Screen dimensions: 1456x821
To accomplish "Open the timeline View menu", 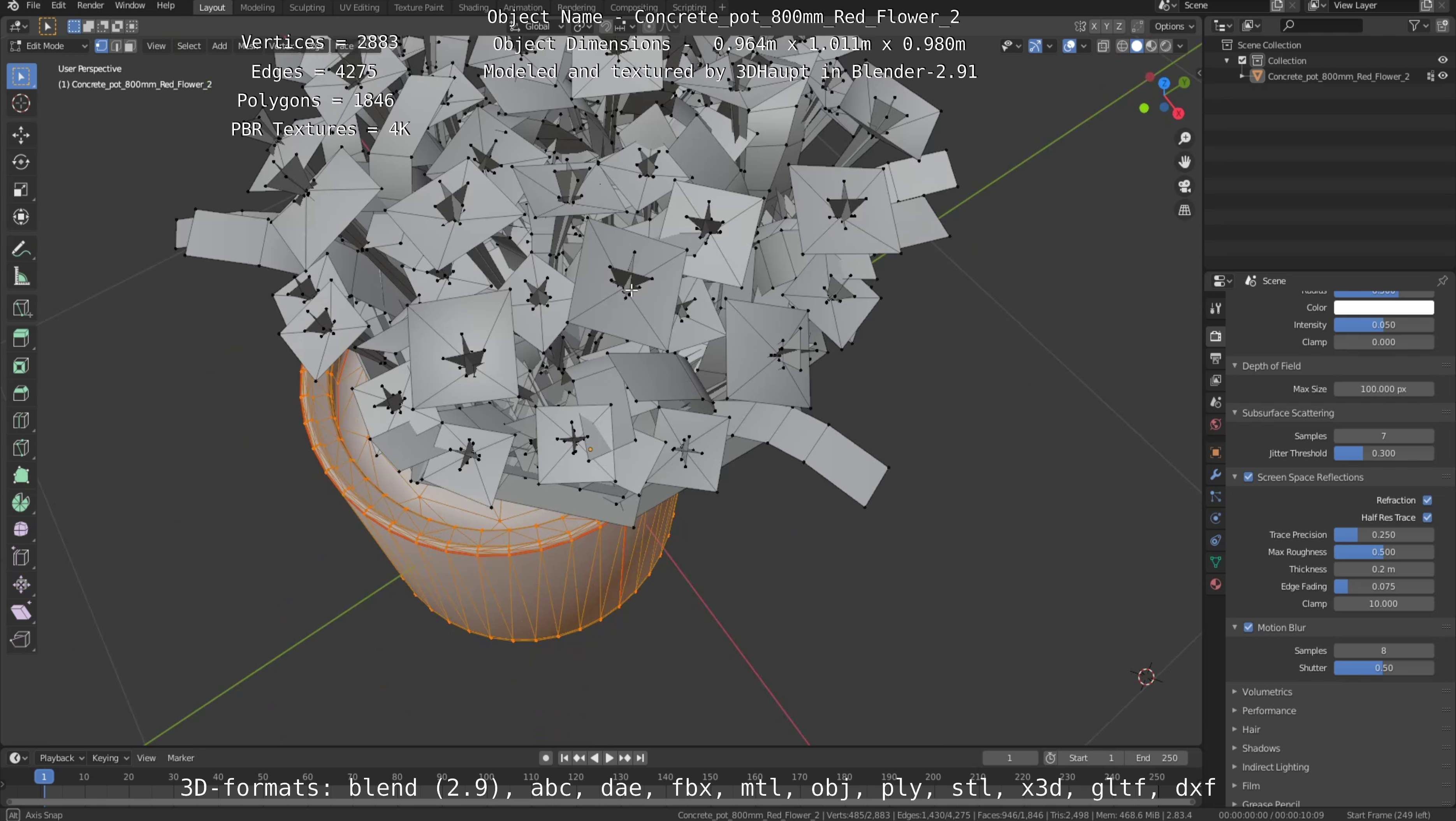I will [x=146, y=758].
